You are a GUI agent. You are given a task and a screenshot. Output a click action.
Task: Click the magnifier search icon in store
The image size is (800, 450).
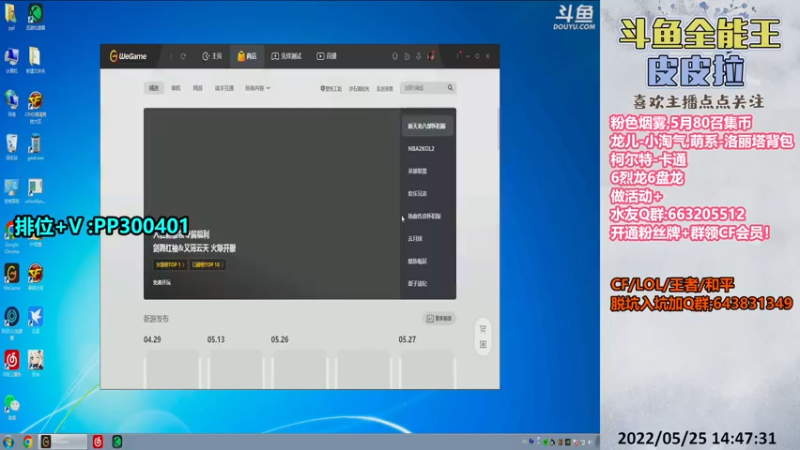(450, 88)
